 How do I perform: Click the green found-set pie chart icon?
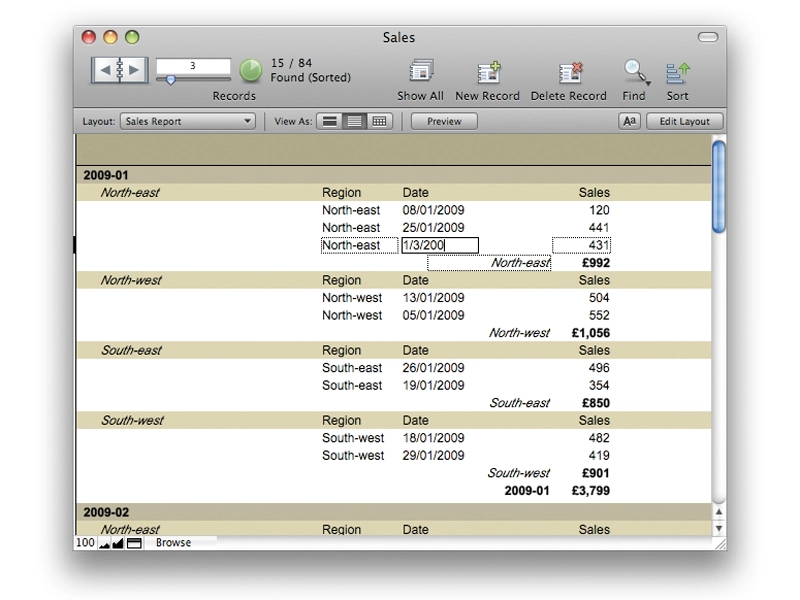[251, 70]
